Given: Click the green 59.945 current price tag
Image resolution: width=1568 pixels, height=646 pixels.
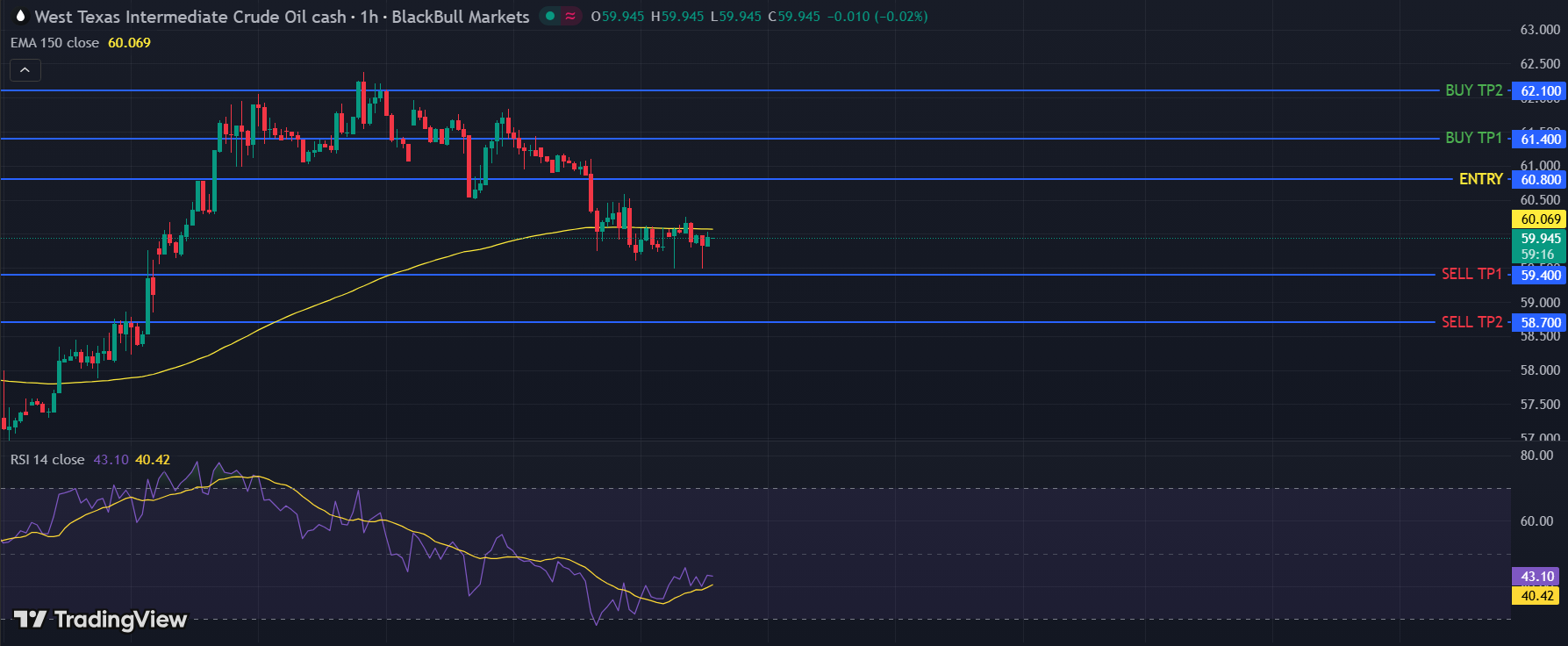Looking at the screenshot, I should coord(1540,239).
